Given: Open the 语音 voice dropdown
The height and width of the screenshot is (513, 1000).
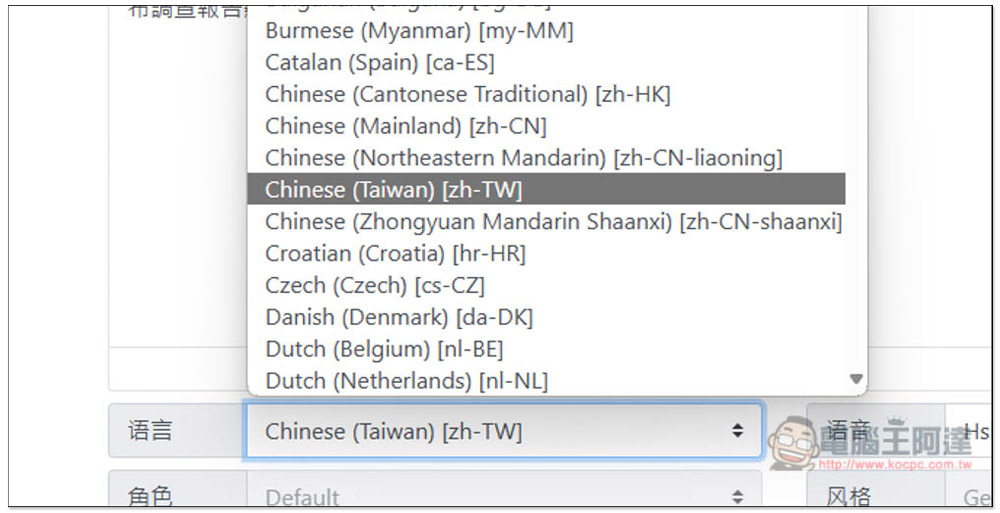Looking at the screenshot, I should point(967,431).
